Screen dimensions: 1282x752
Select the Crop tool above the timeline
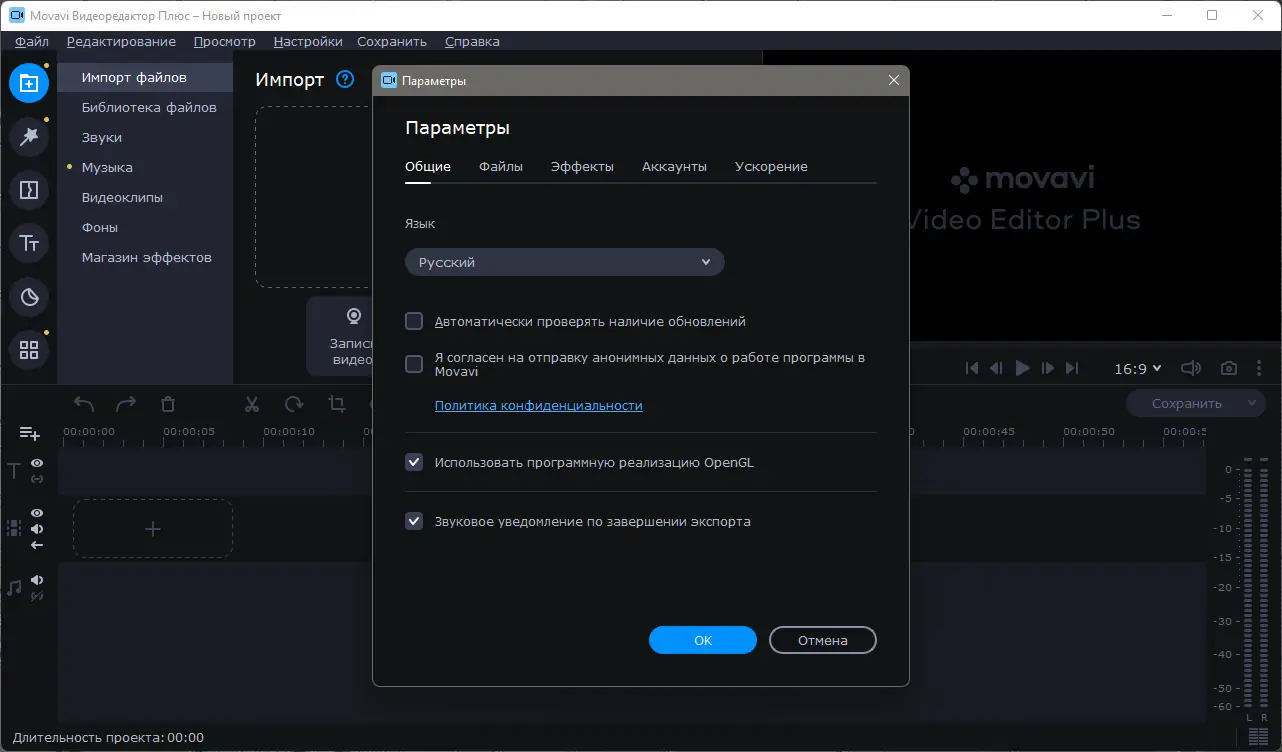click(335, 403)
